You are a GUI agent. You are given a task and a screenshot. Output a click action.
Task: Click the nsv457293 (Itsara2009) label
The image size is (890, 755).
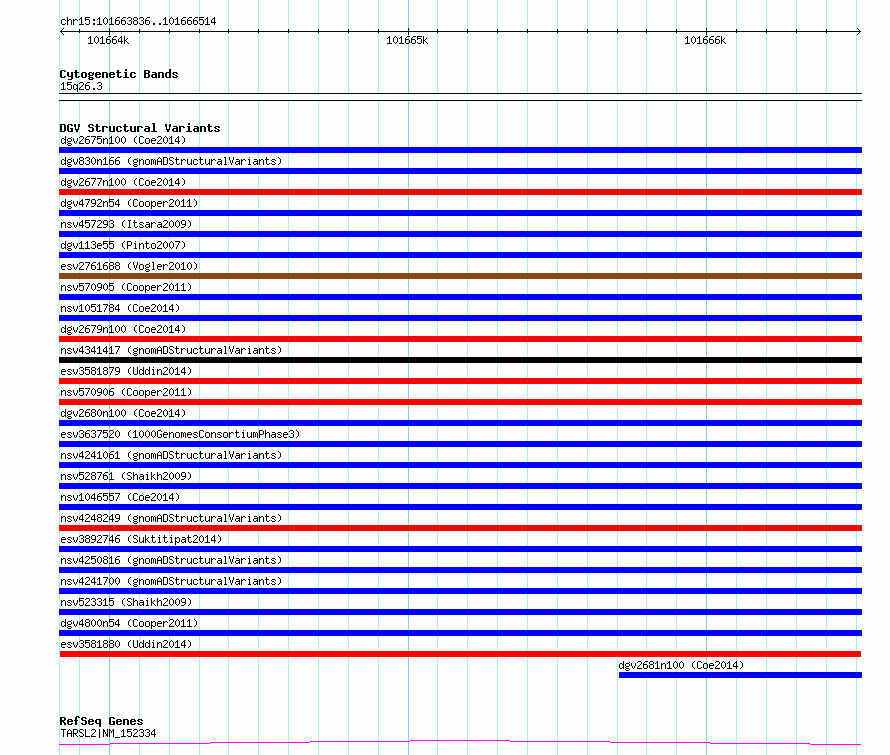[x=126, y=224]
